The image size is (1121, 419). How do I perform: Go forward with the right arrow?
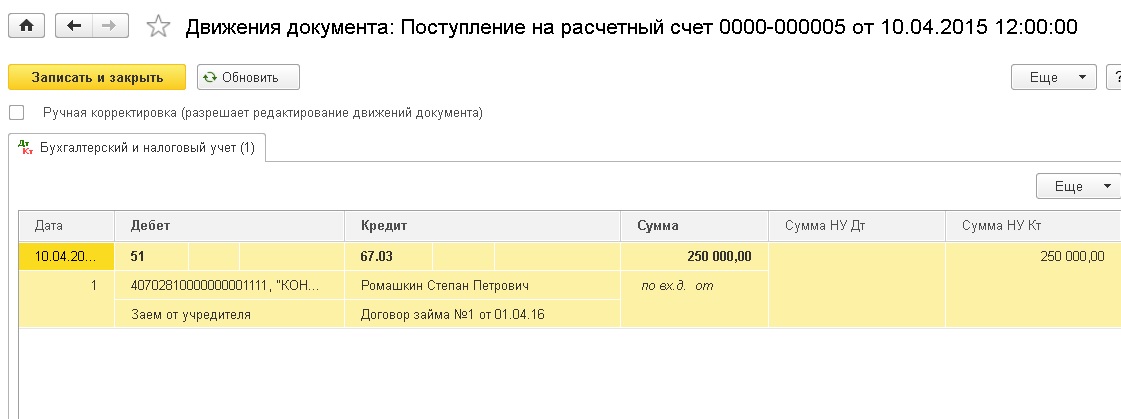click(110, 27)
